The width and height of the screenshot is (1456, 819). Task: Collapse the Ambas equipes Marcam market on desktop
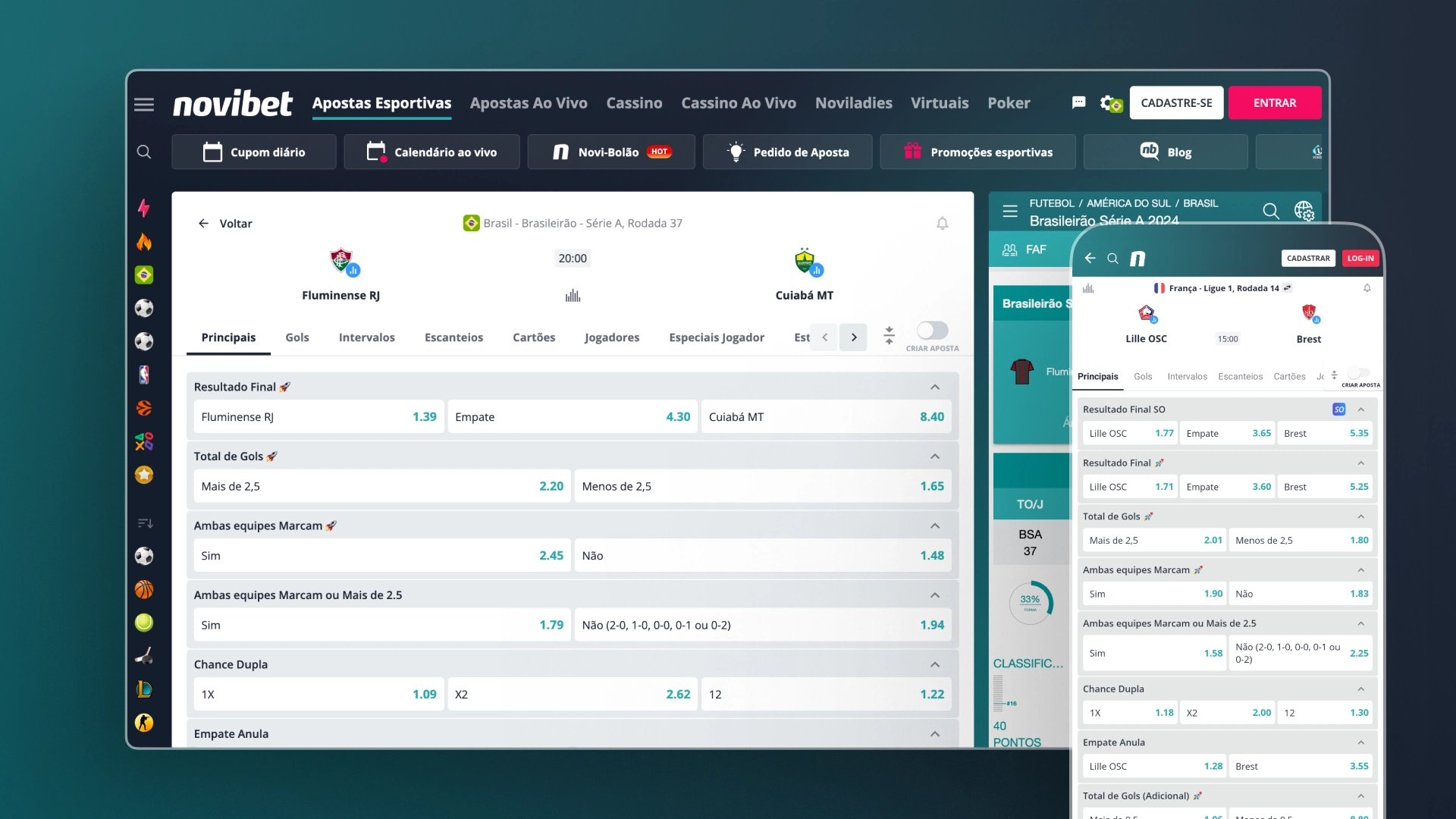pos(935,526)
